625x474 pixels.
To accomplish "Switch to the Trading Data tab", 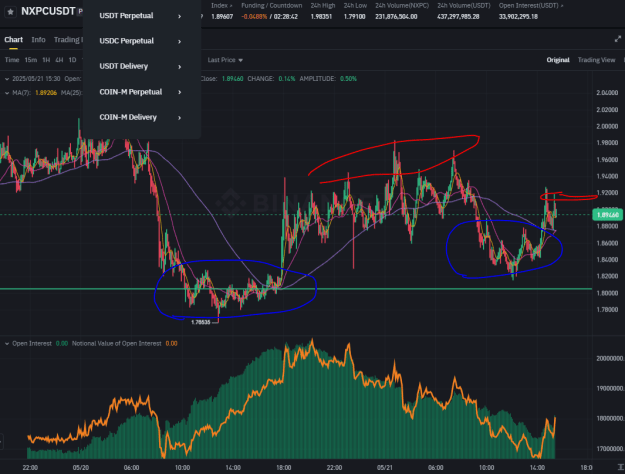I will click(x=68, y=39).
